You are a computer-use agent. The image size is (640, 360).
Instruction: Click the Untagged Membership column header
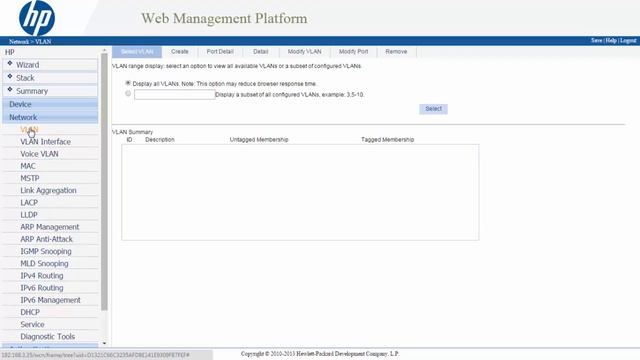(259, 140)
